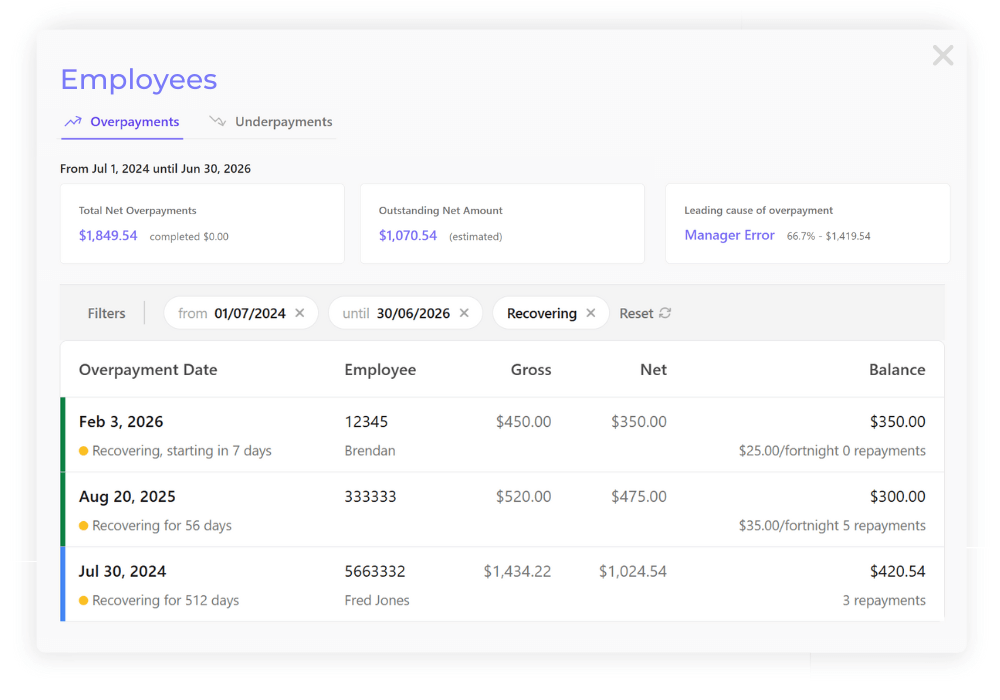Toggle the recovery indicator on Brendan's row
Viewport: 1000px width, 700px height.
tap(82, 450)
